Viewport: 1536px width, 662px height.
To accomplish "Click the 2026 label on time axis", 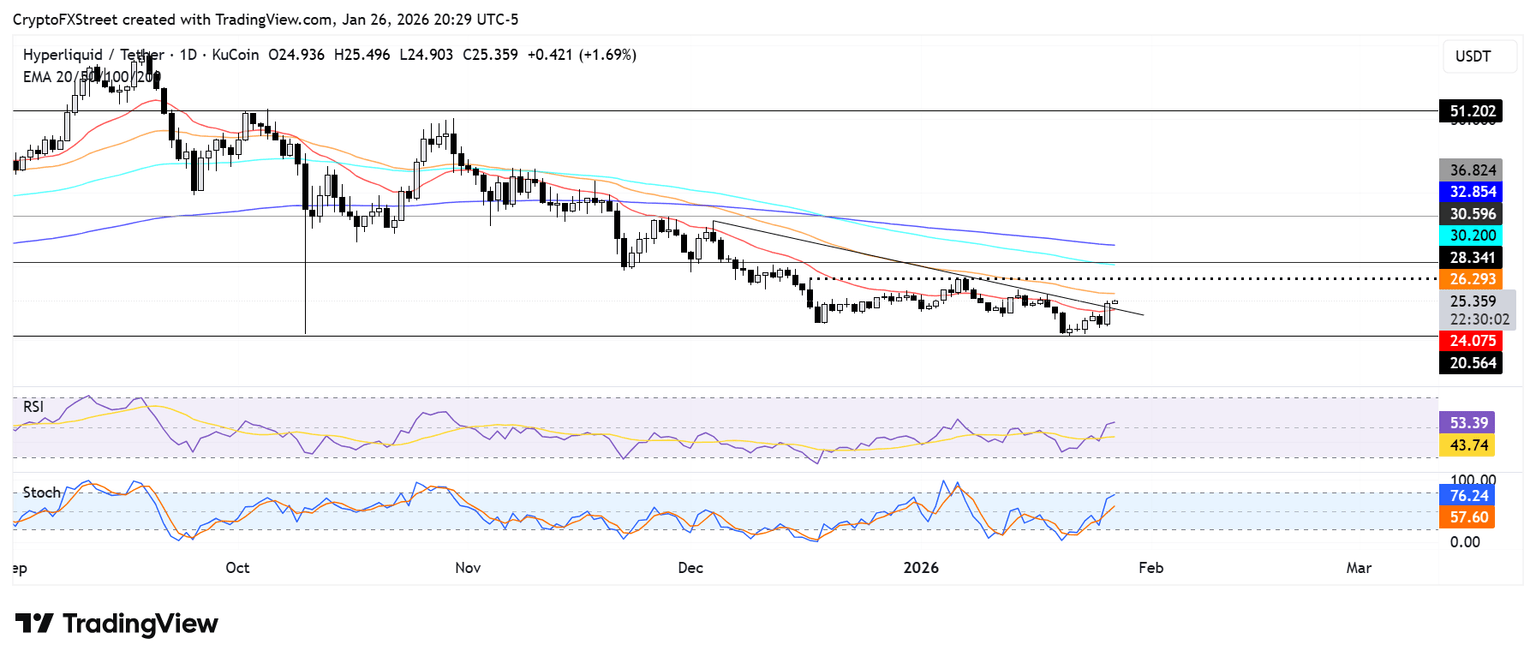I will pos(921,568).
